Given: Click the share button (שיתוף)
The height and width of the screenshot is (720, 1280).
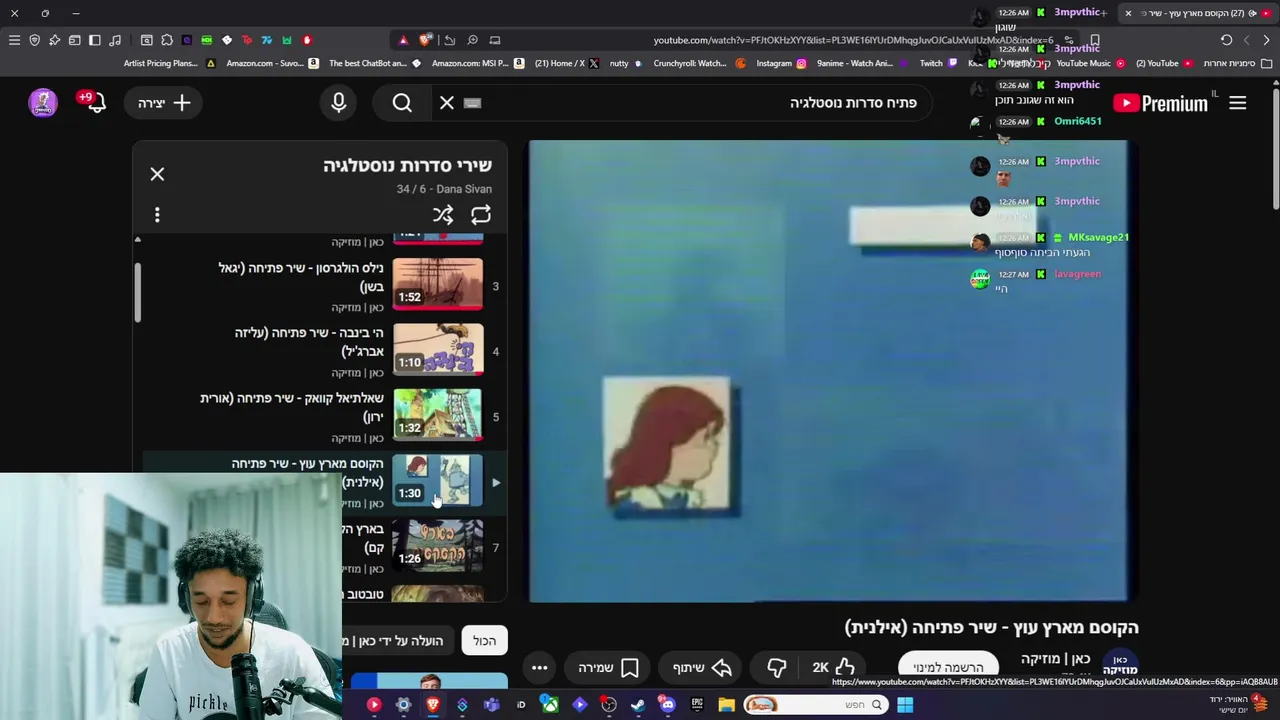Looking at the screenshot, I should (702, 667).
